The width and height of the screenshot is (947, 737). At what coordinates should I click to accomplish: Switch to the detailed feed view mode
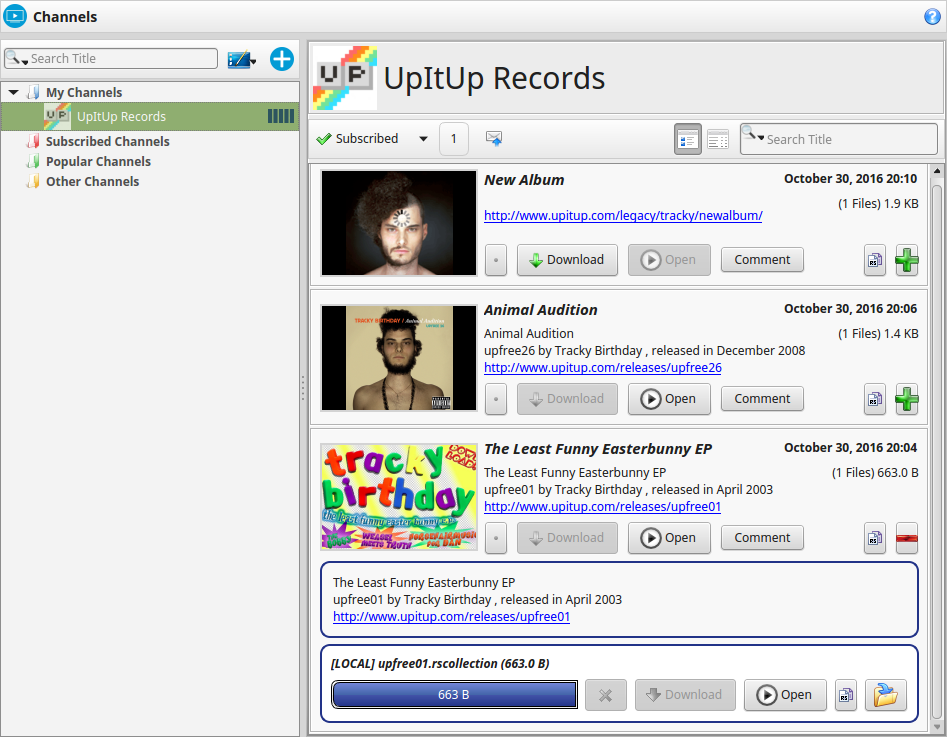687,140
